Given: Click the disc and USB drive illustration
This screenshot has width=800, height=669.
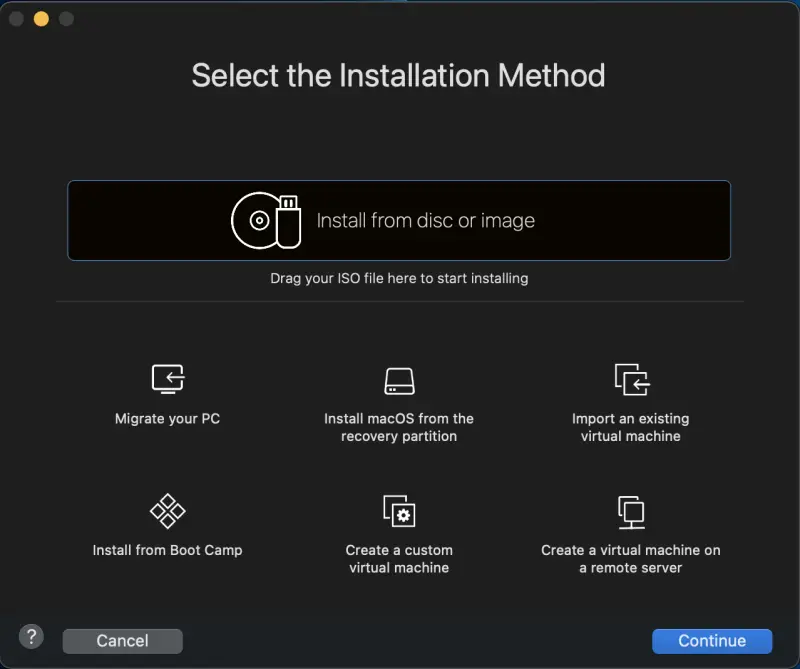Looking at the screenshot, I should click(265, 220).
